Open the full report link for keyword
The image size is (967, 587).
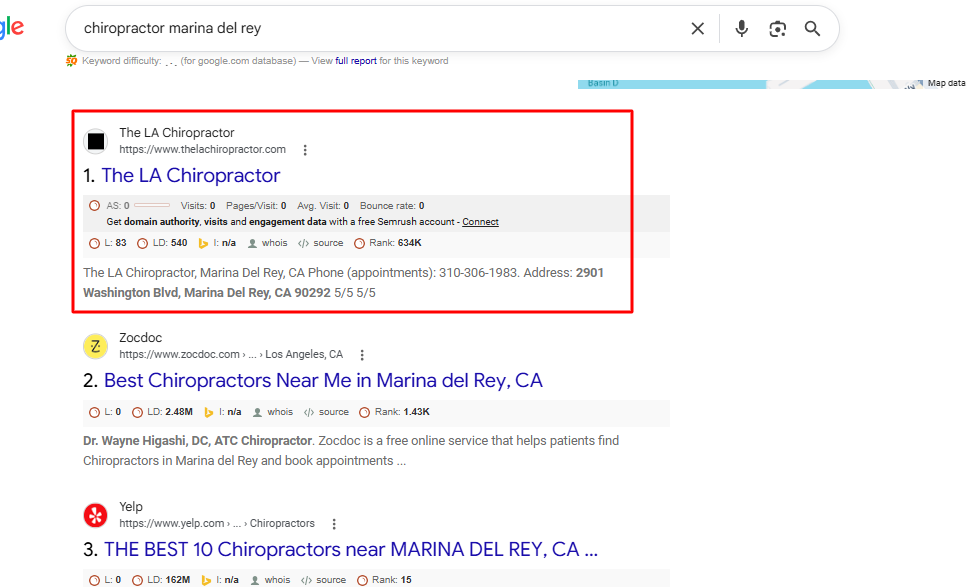[x=356, y=61]
